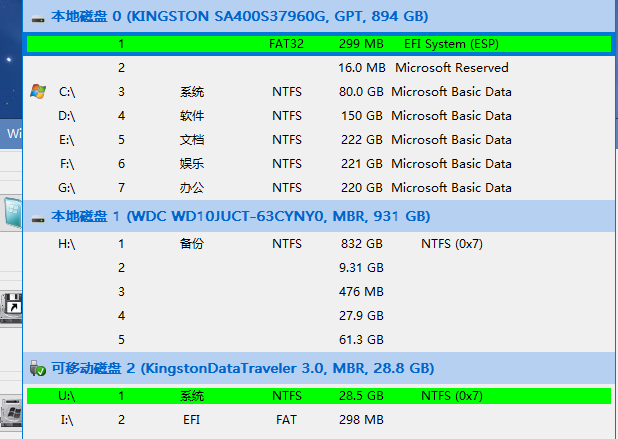Click the 娱乐 volume label
The image size is (618, 439).
coord(192,164)
